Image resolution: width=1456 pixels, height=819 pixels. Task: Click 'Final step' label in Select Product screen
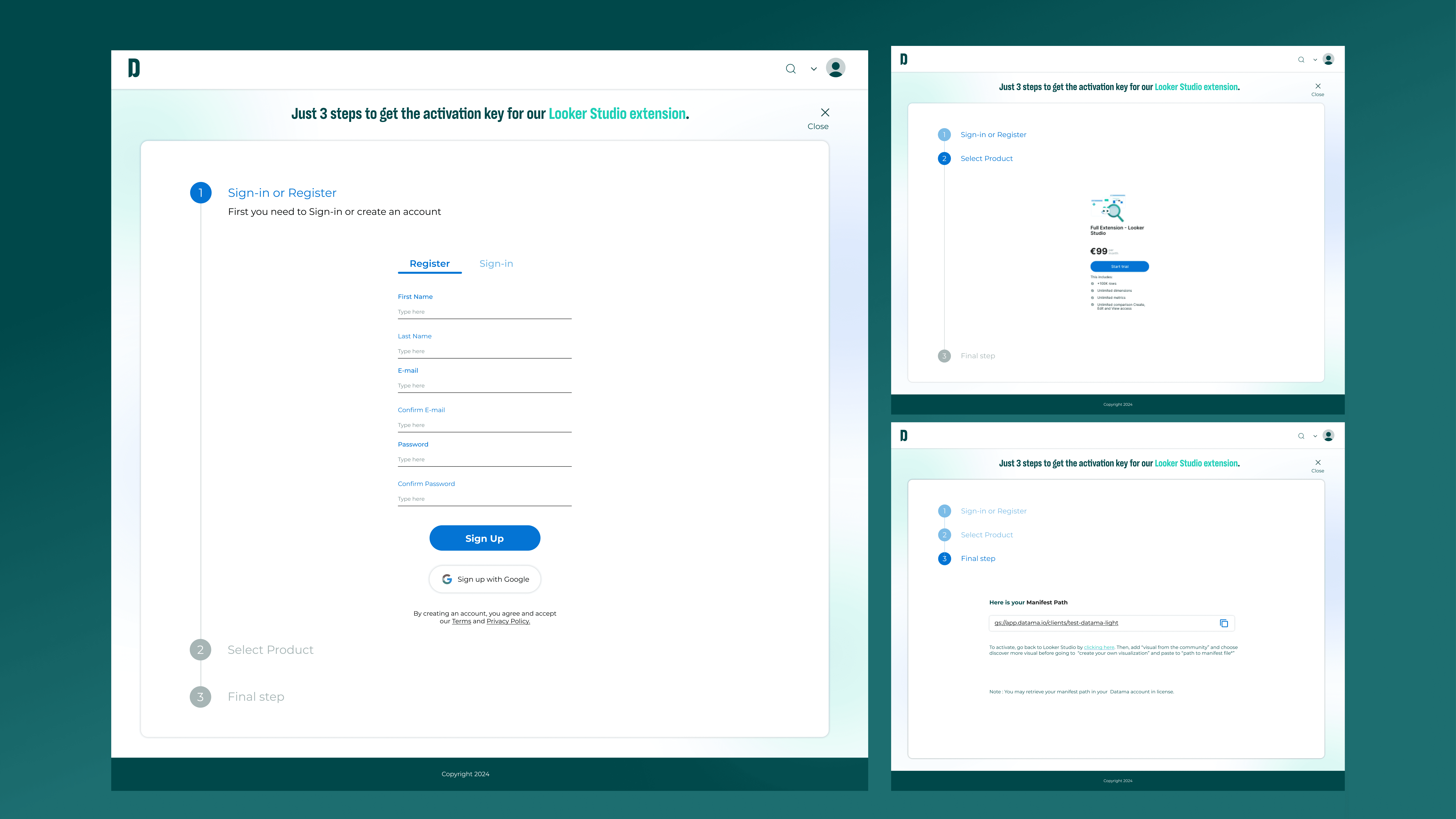coord(978,356)
